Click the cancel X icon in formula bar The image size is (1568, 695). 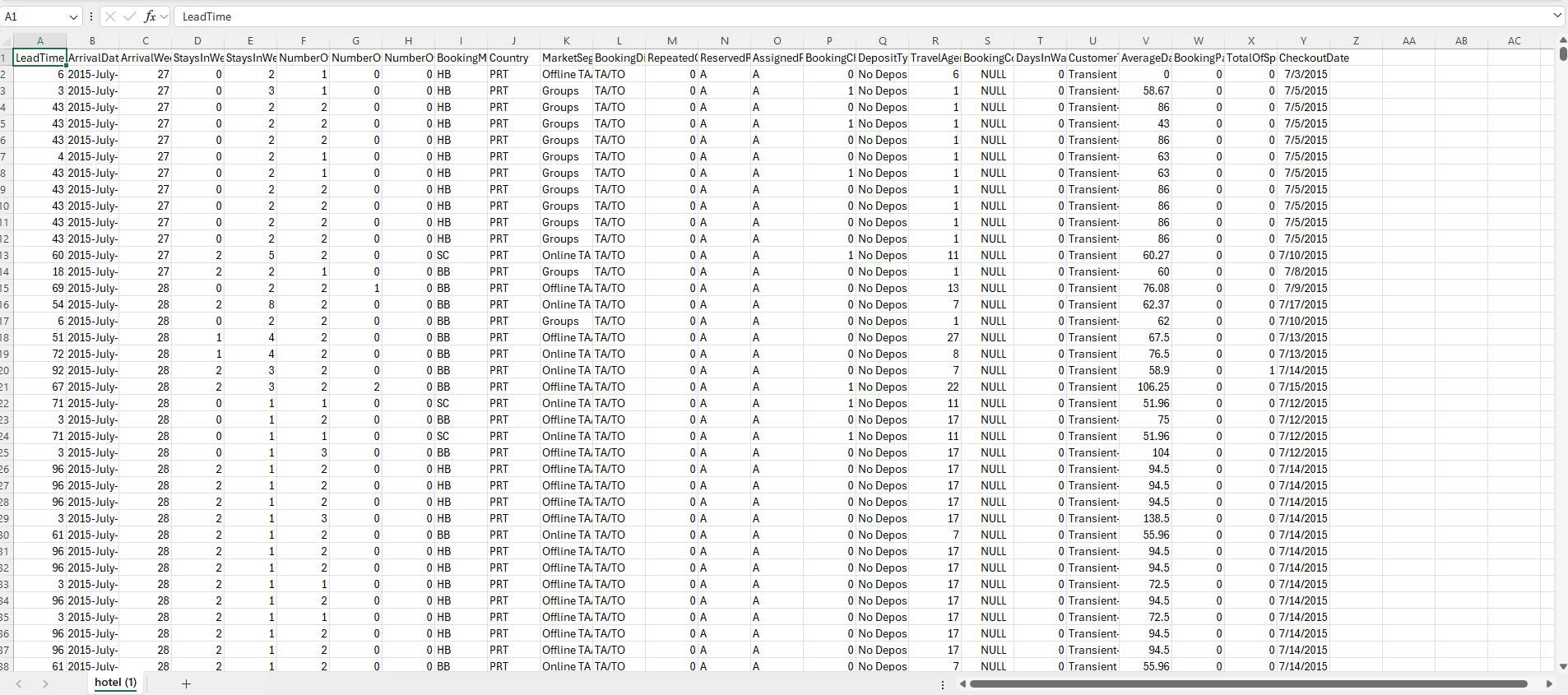click(110, 16)
